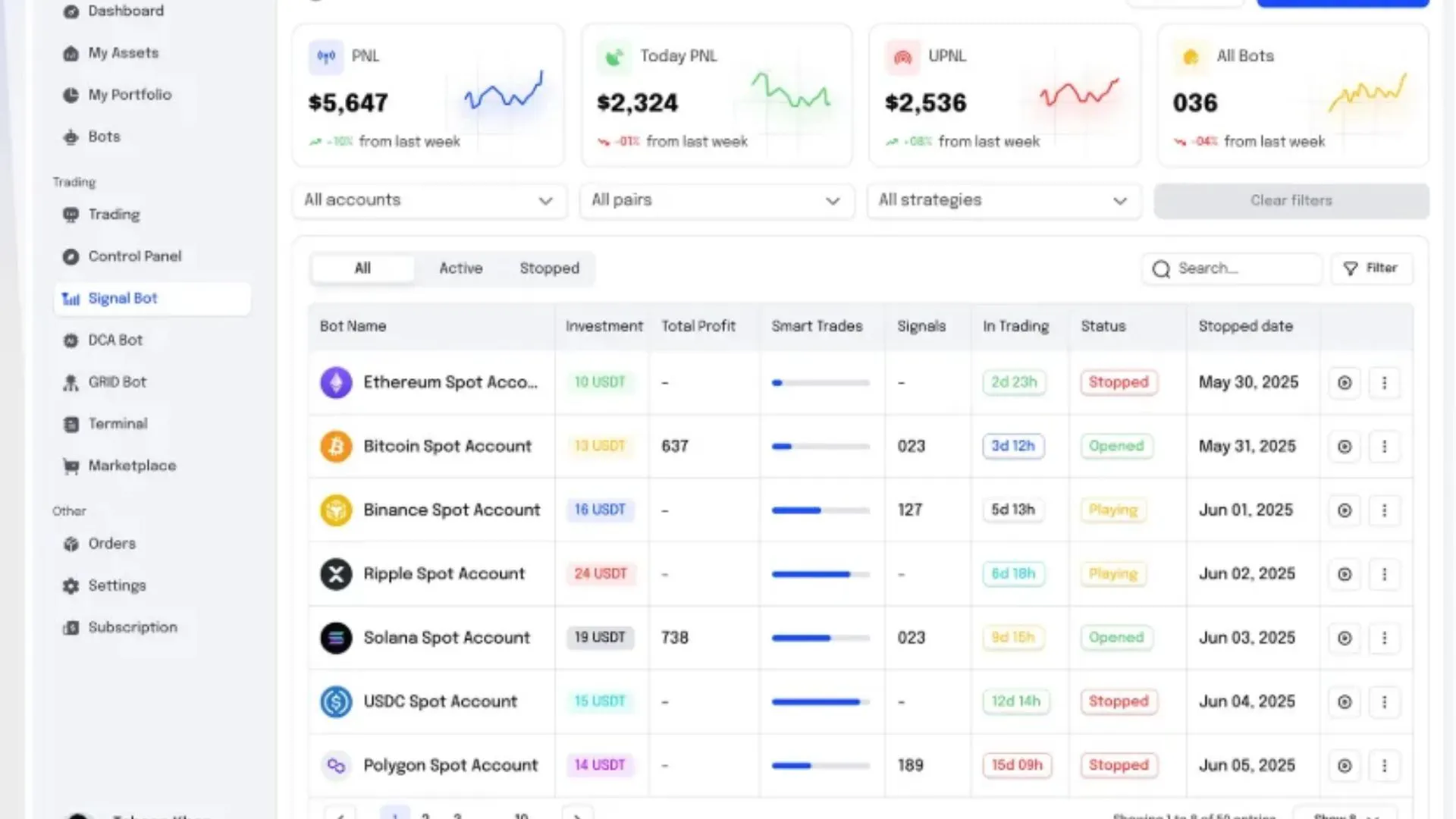The width and height of the screenshot is (1456, 819).
Task: Click the Binance coin icon
Action: click(x=336, y=510)
